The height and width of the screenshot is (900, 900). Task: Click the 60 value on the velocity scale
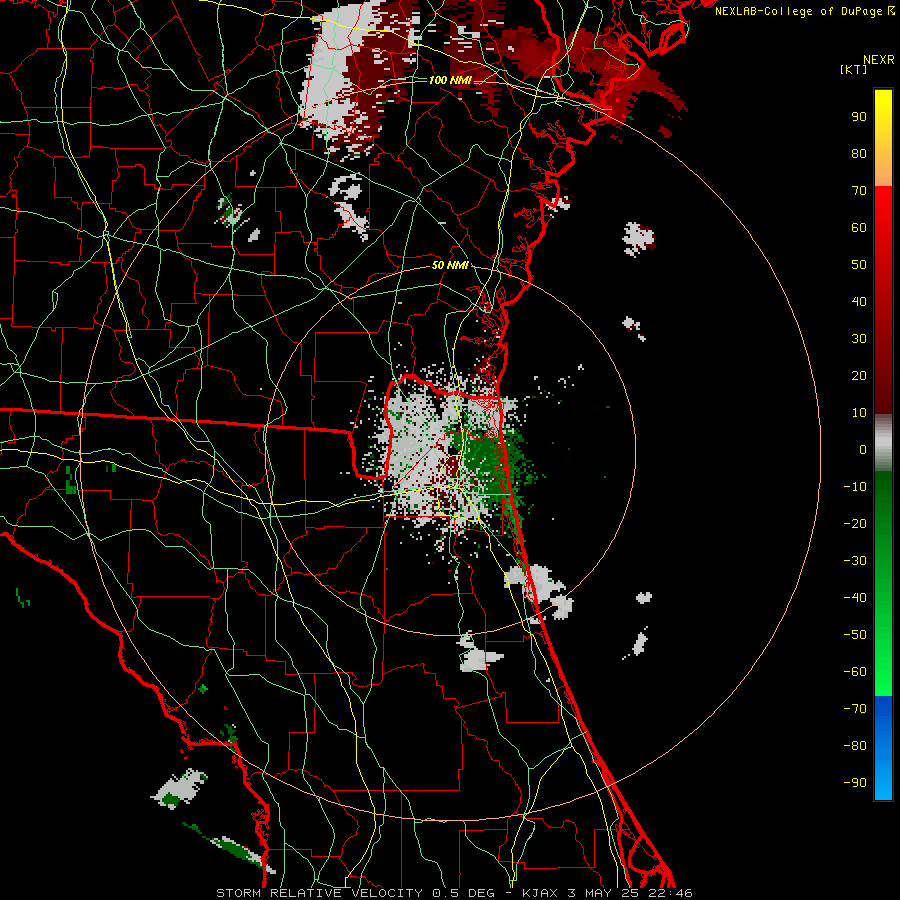[859, 228]
